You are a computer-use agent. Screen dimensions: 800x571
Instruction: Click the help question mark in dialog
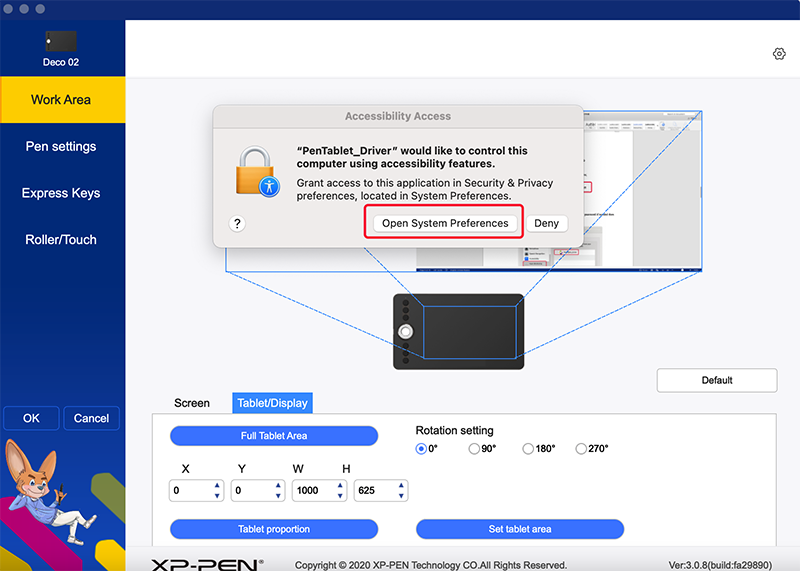click(237, 224)
